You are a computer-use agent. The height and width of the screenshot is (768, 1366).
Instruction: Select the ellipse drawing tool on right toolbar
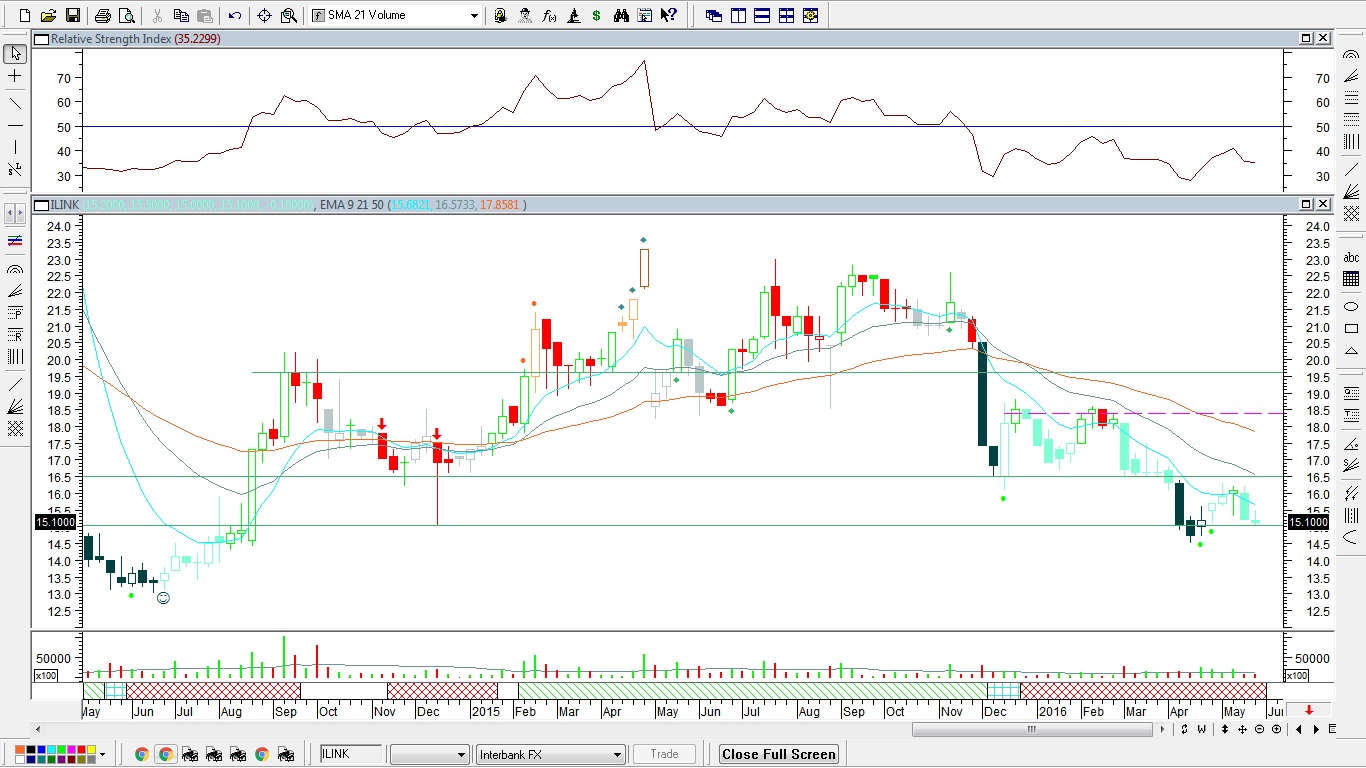coord(1351,306)
